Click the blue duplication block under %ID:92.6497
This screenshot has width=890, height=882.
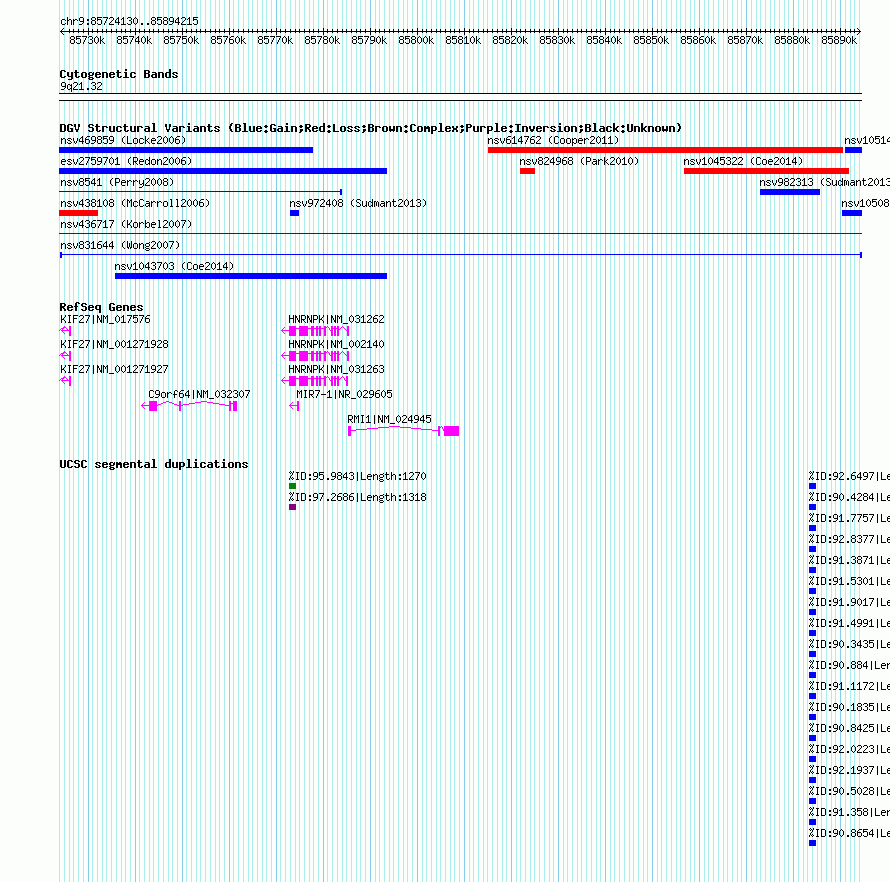[812, 486]
